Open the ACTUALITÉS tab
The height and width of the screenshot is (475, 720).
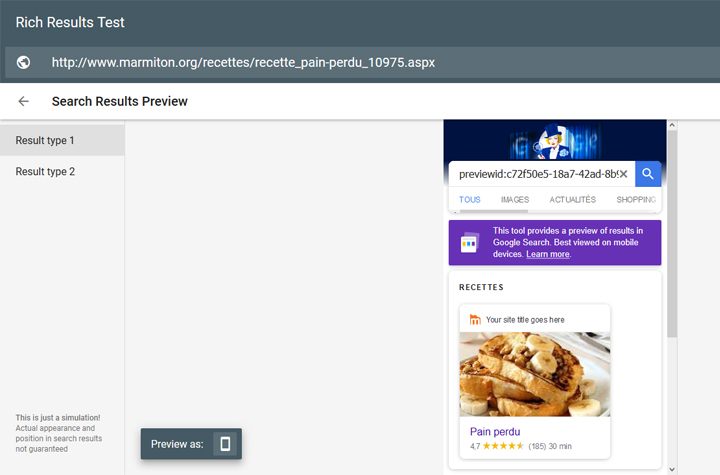tap(572, 200)
